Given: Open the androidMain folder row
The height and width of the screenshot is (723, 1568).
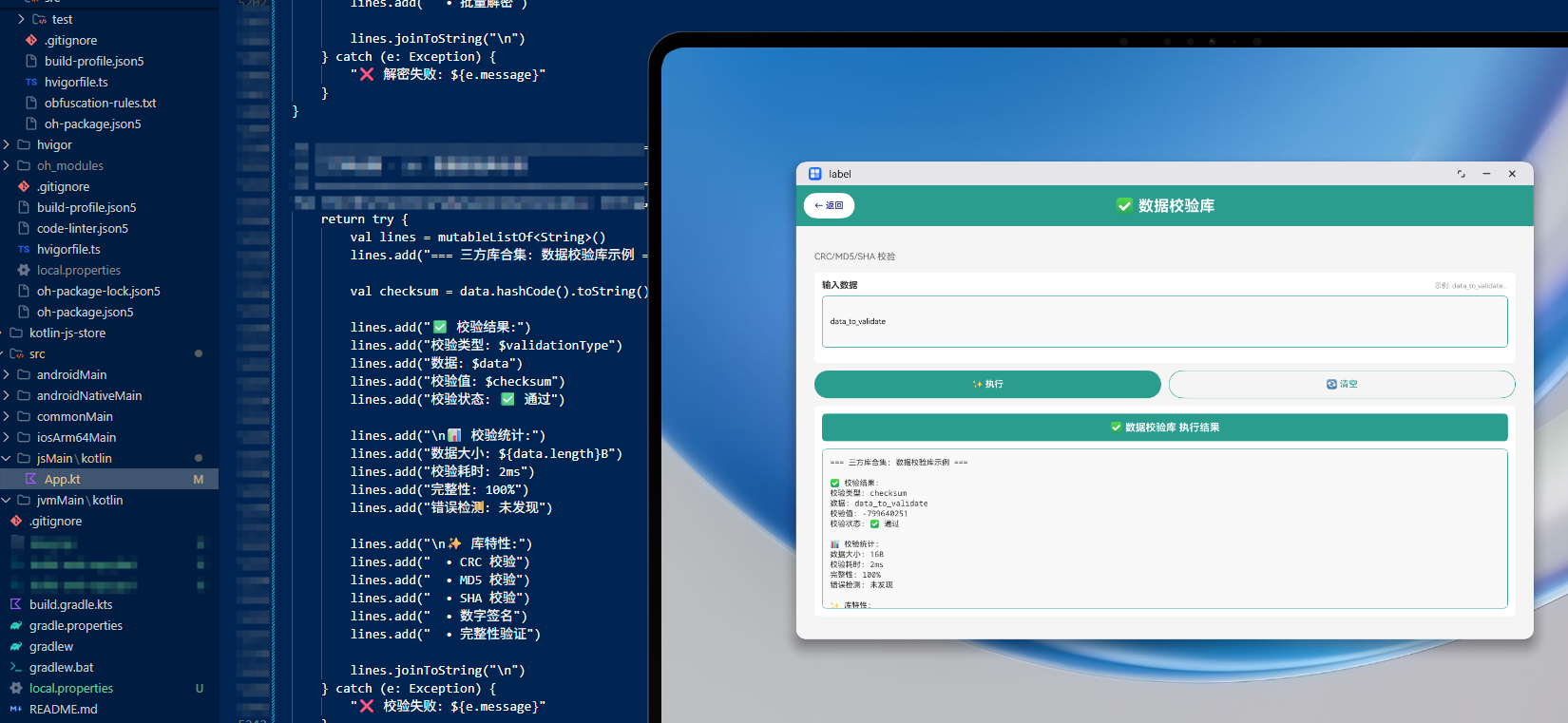Looking at the screenshot, I should [109, 374].
